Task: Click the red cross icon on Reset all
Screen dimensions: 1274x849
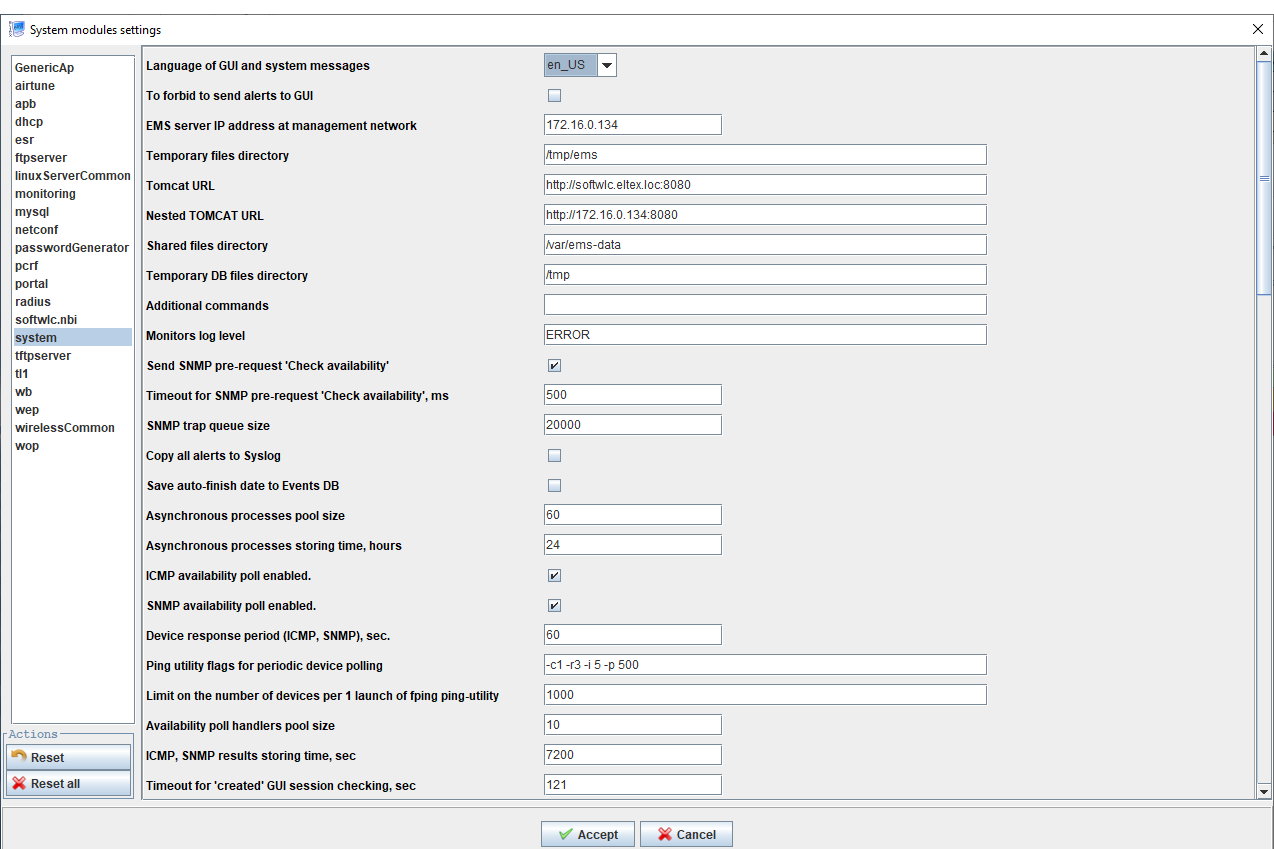Action: (19, 783)
